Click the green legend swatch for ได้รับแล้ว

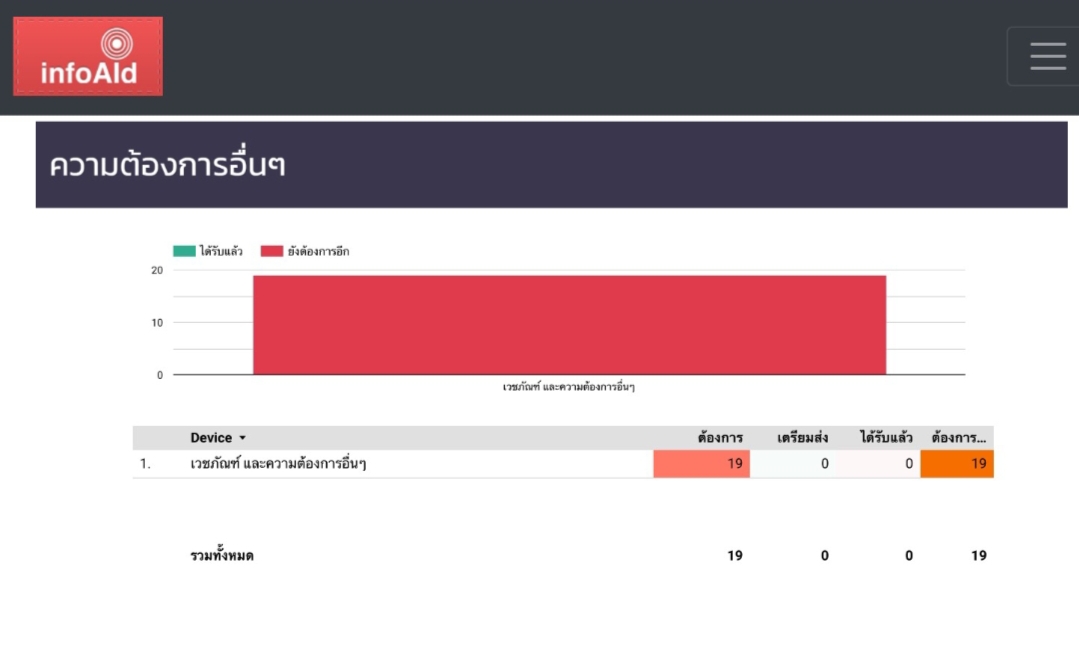184,251
